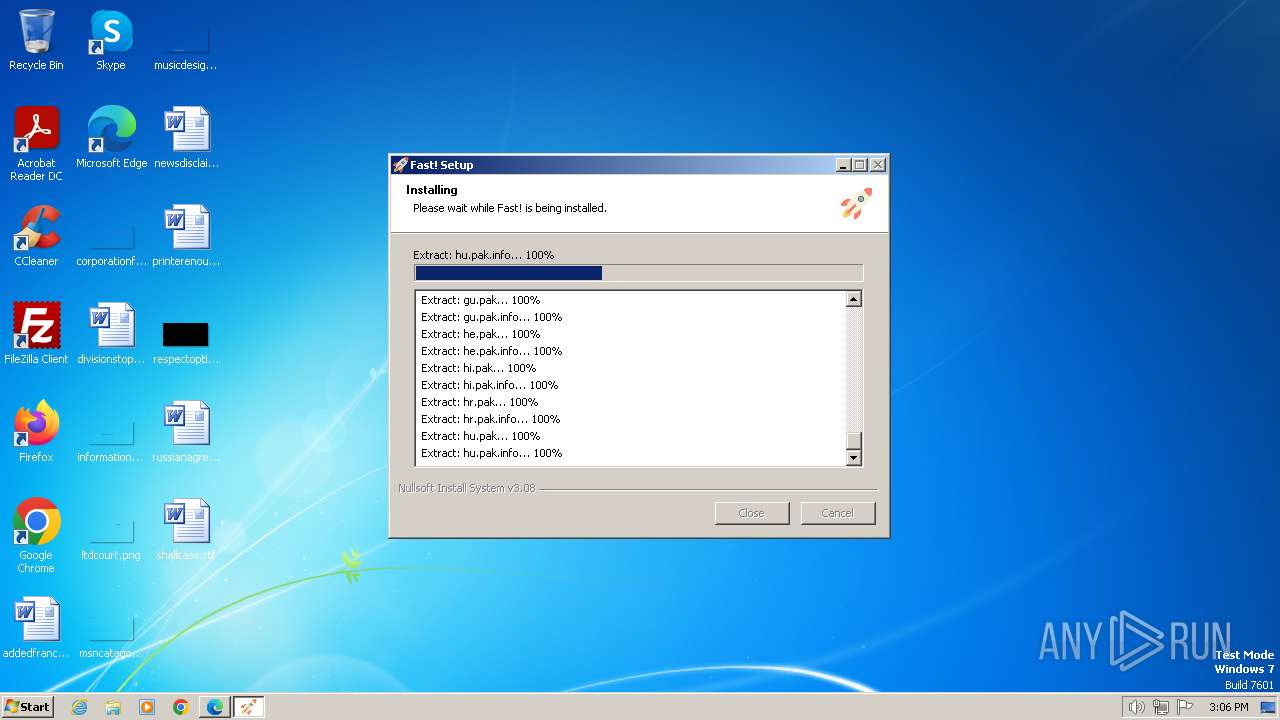Launch Microsoft Edge desktop shortcut

pyautogui.click(x=111, y=138)
